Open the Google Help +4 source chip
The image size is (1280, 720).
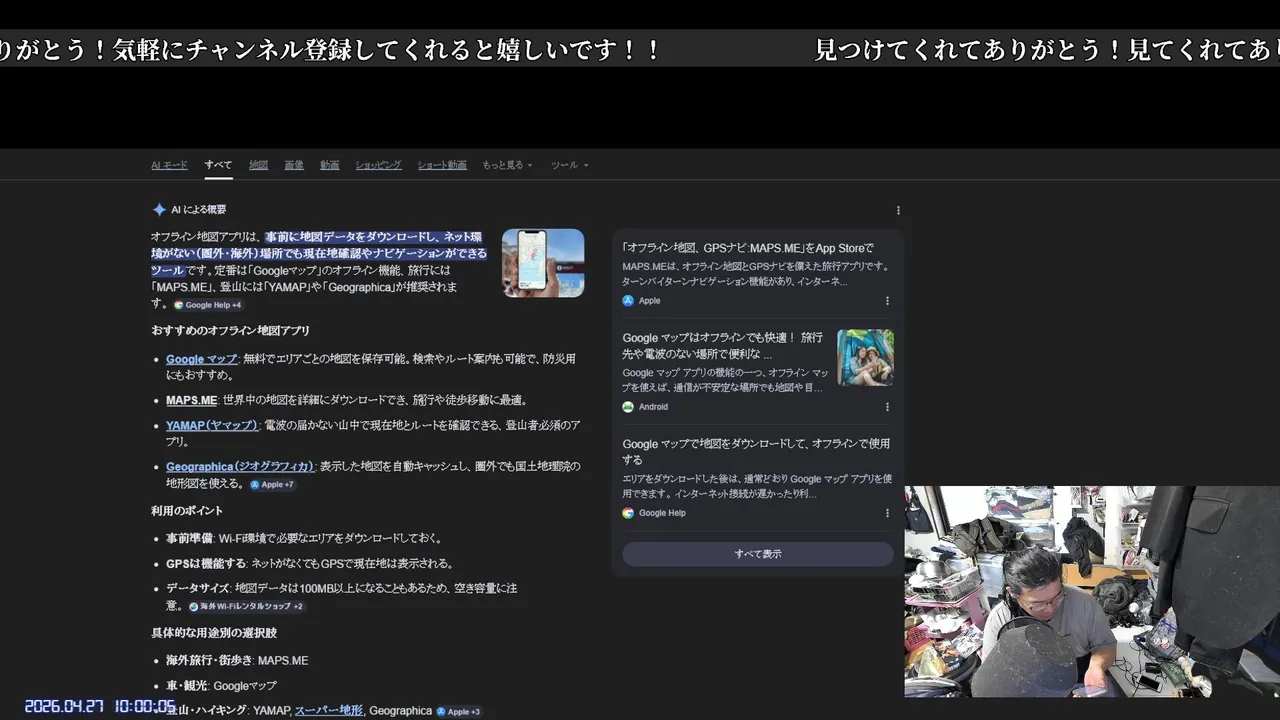pyautogui.click(x=208, y=305)
